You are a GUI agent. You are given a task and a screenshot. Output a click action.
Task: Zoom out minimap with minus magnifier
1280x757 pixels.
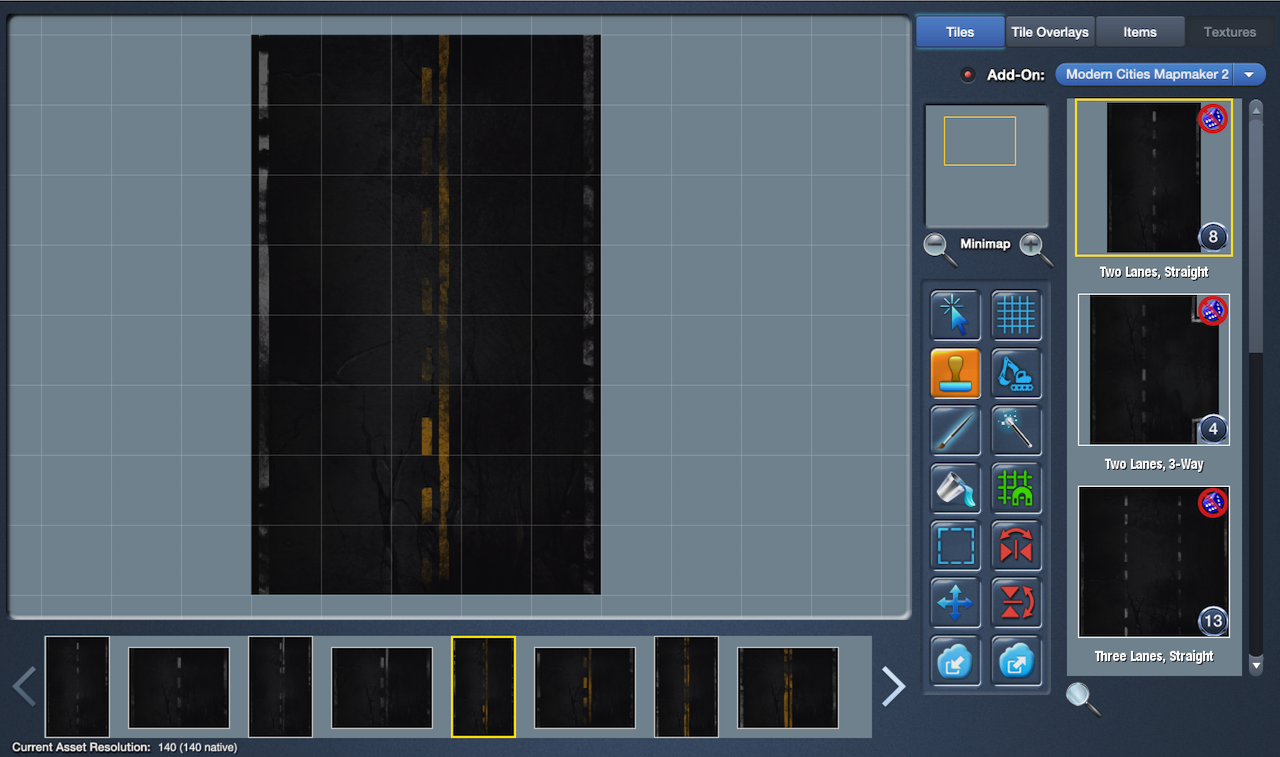[939, 248]
